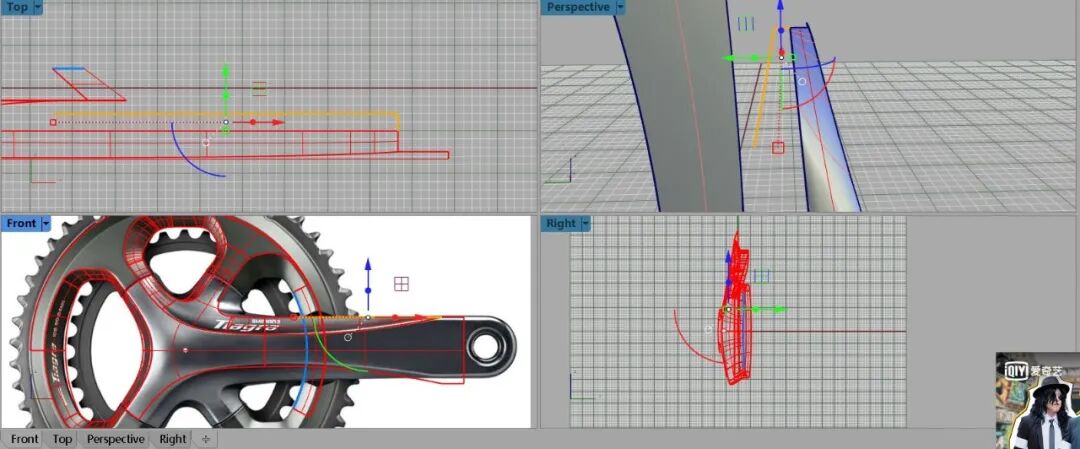This screenshot has height=449, width=1080.
Task: Click green gumball move arrow in Top viewport
Action: (225, 71)
